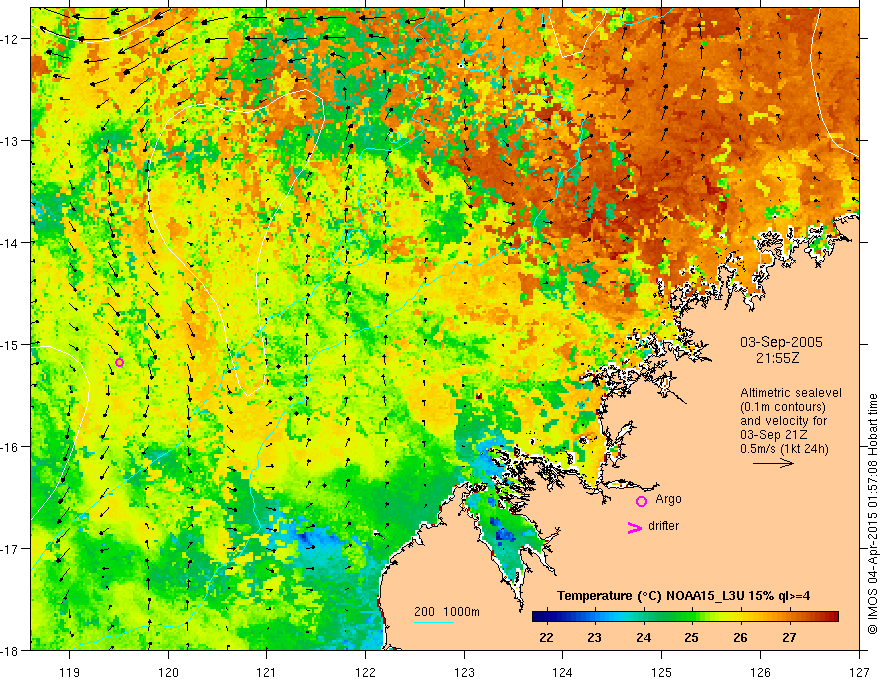Click the 126 longitude axis label
This screenshot has height=680, width=880.
[x=760, y=672]
